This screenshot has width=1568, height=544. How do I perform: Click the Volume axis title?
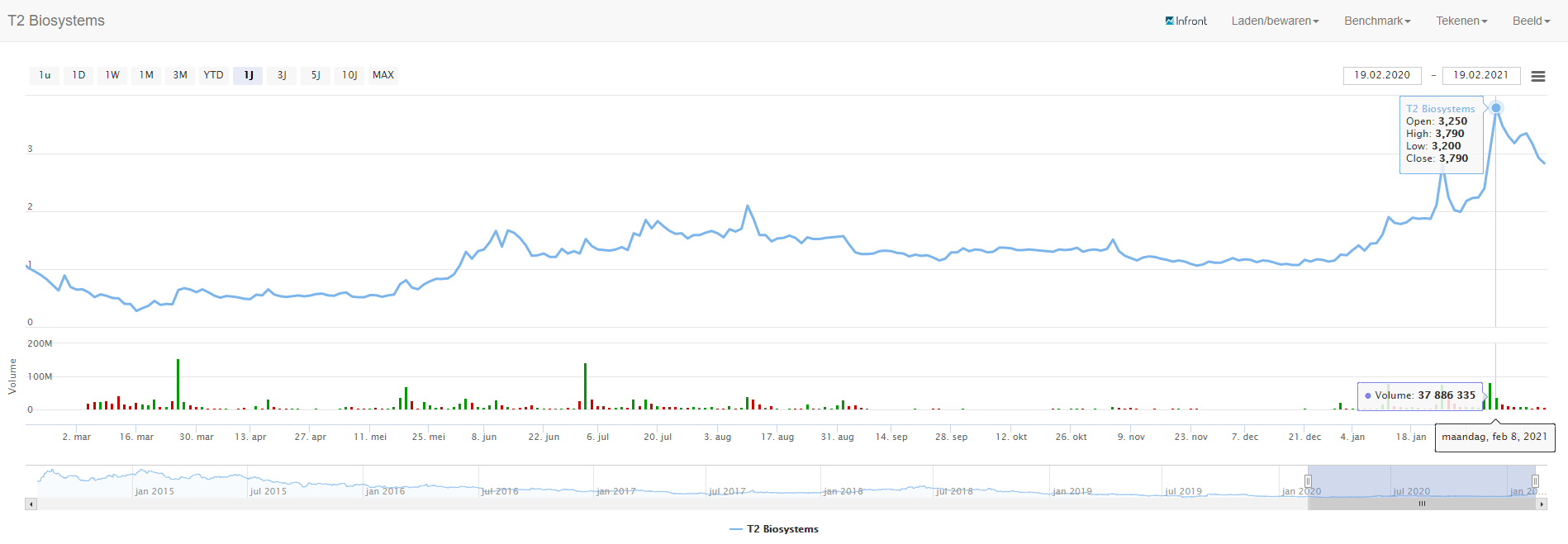(x=12, y=376)
